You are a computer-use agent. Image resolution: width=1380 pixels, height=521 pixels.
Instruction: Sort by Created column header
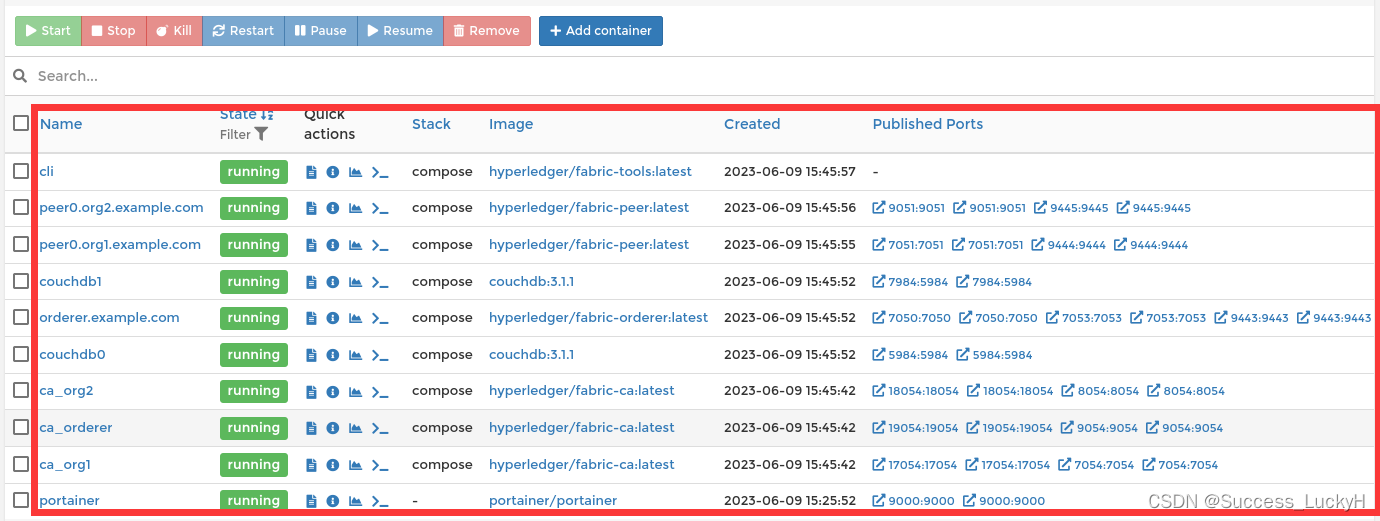click(752, 124)
